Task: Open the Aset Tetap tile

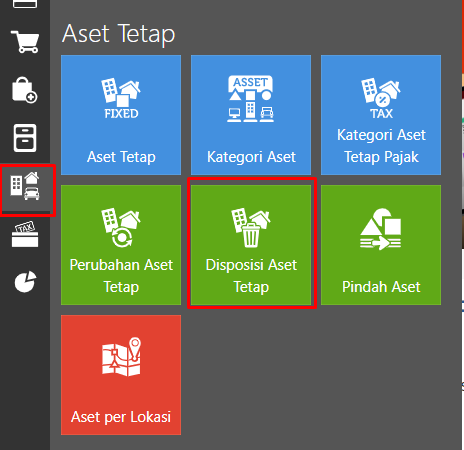Action: 121,115
